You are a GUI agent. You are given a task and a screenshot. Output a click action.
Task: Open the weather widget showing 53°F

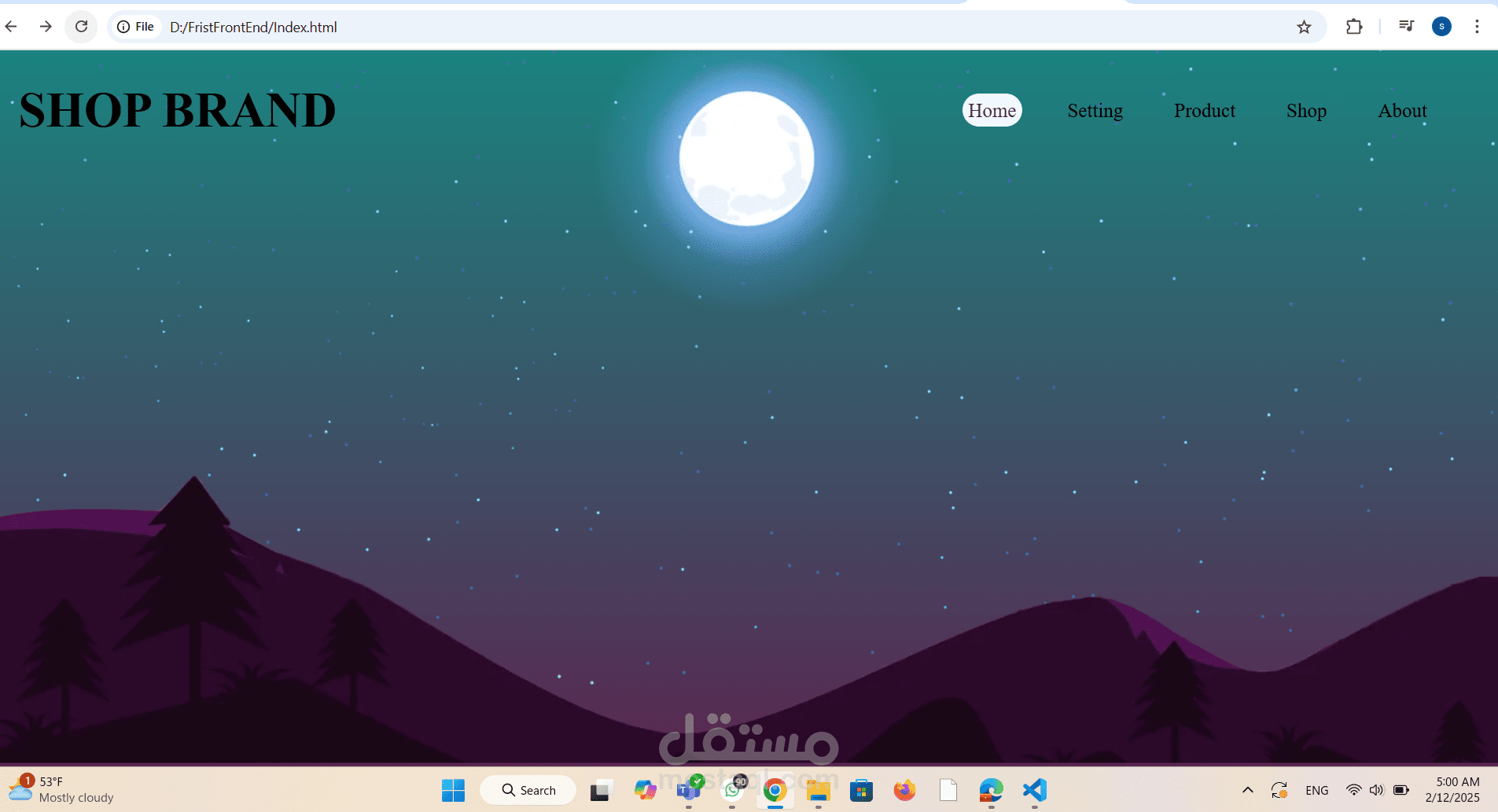(x=61, y=789)
